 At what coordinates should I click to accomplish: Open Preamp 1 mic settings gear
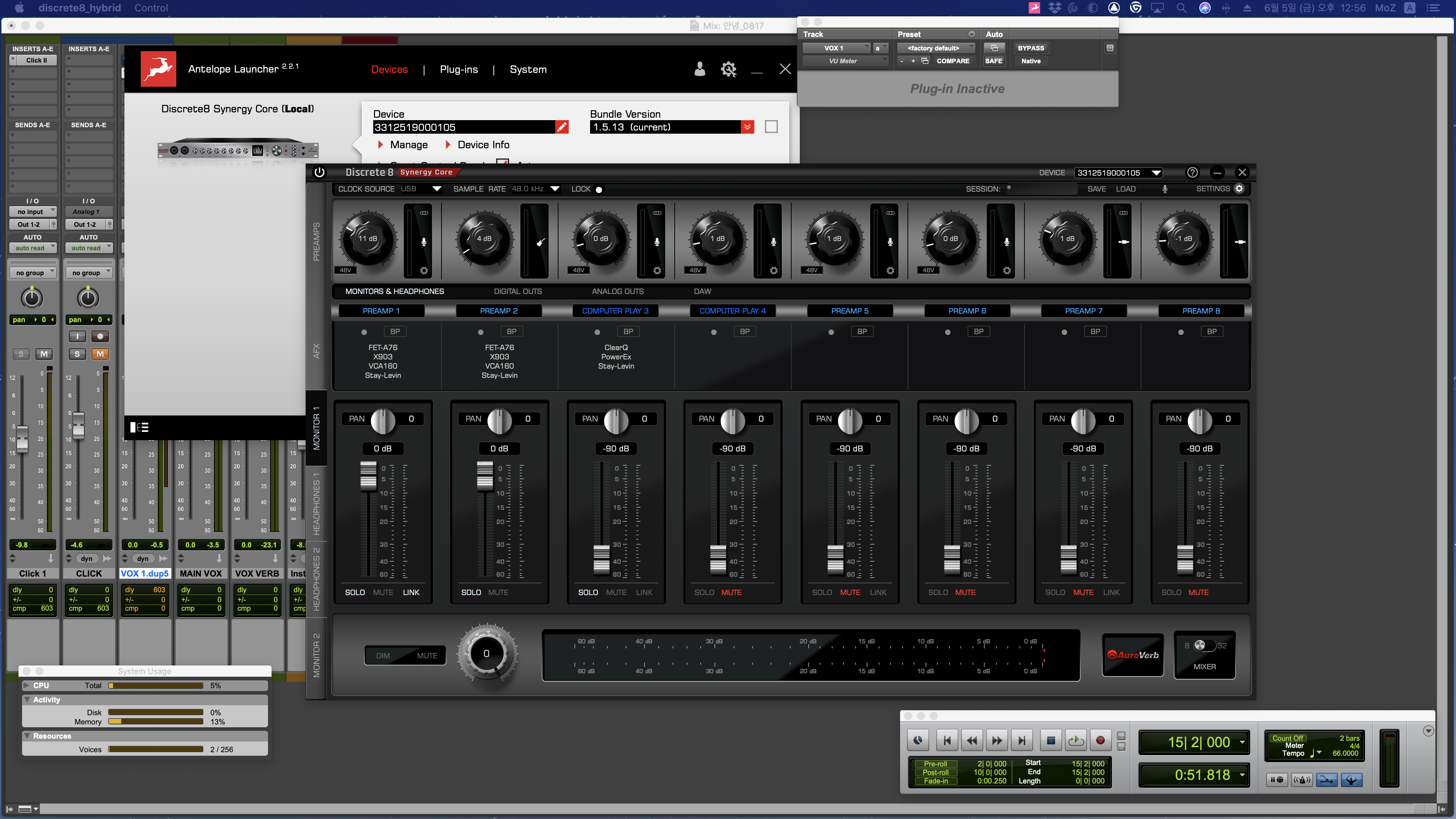click(x=424, y=271)
